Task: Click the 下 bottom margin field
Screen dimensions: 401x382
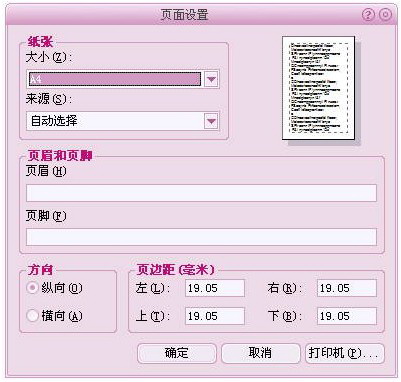Action: (x=347, y=316)
